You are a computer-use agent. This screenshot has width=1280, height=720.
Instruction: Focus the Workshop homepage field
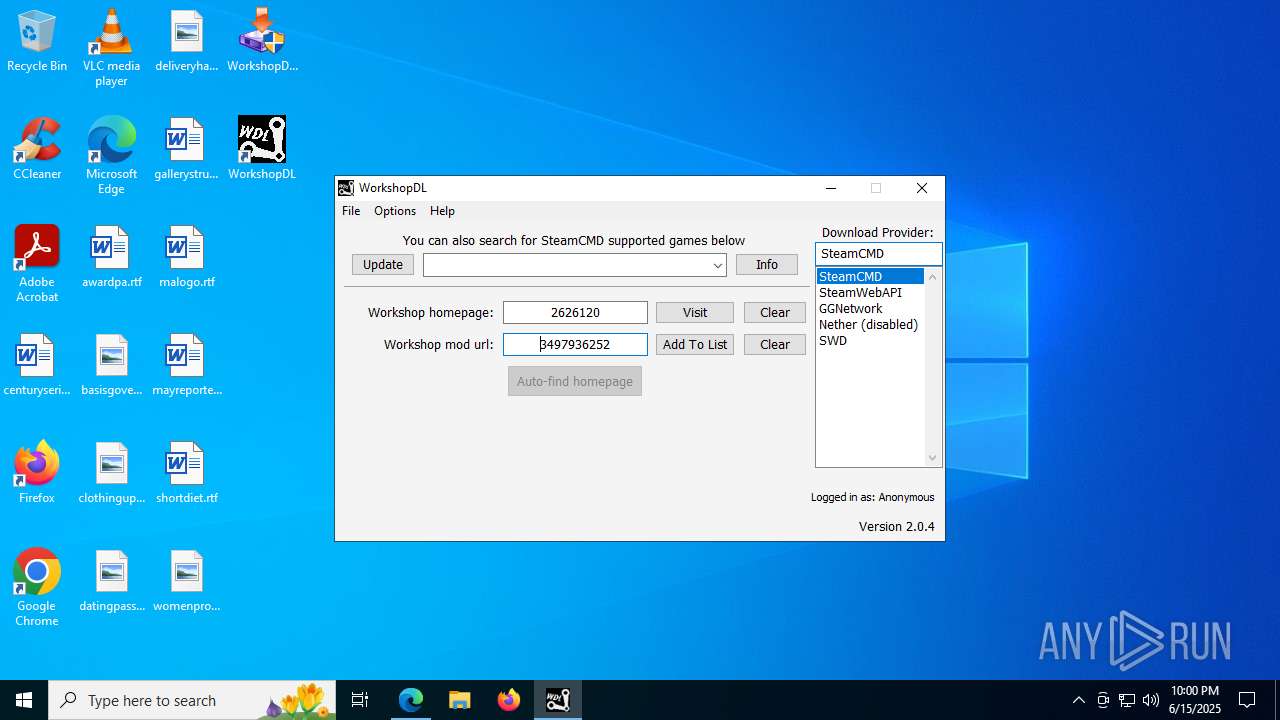click(x=575, y=313)
